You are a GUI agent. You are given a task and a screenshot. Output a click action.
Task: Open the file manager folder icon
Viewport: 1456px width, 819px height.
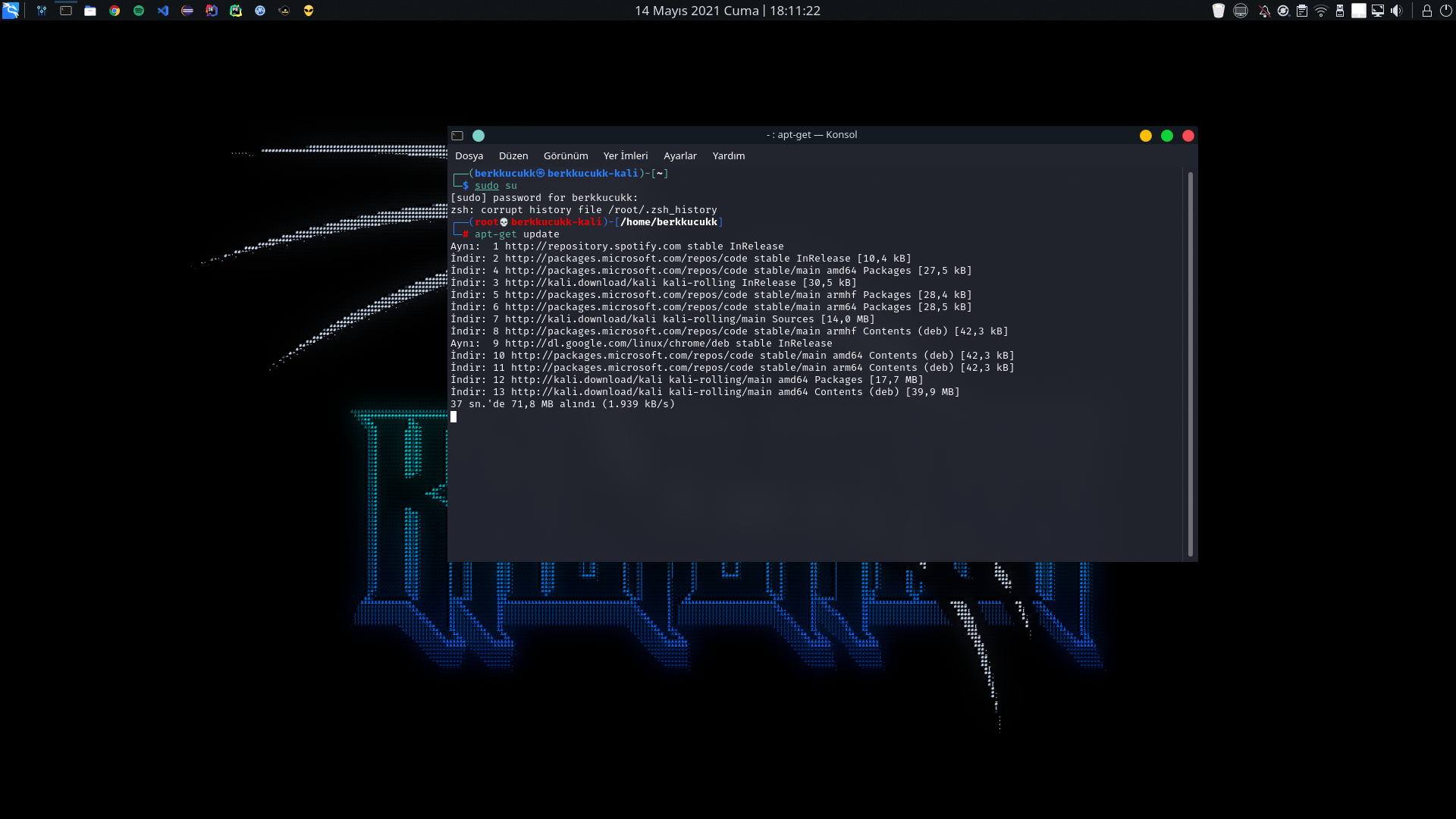pos(90,11)
